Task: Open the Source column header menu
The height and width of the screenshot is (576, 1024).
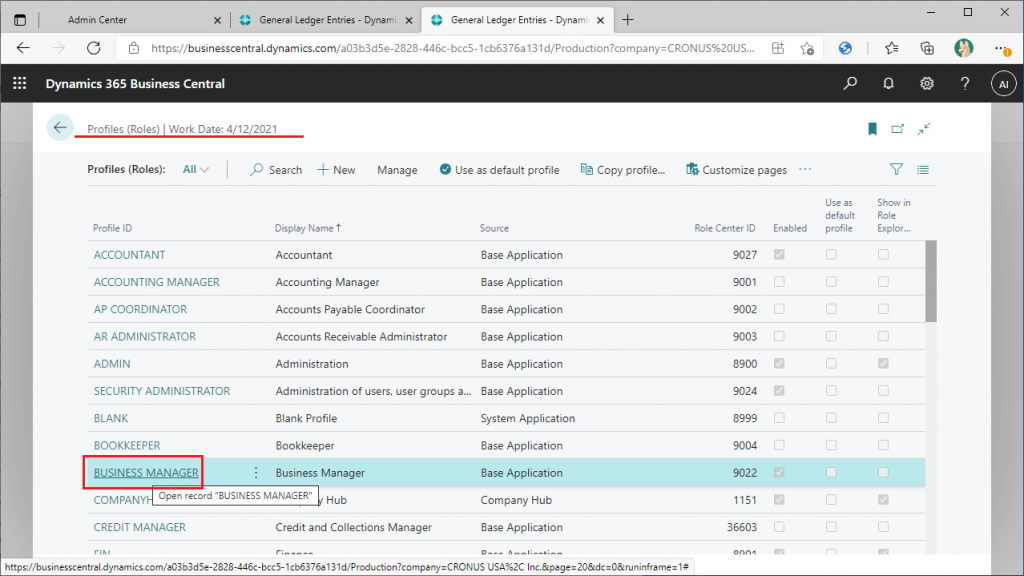Action: coord(494,228)
